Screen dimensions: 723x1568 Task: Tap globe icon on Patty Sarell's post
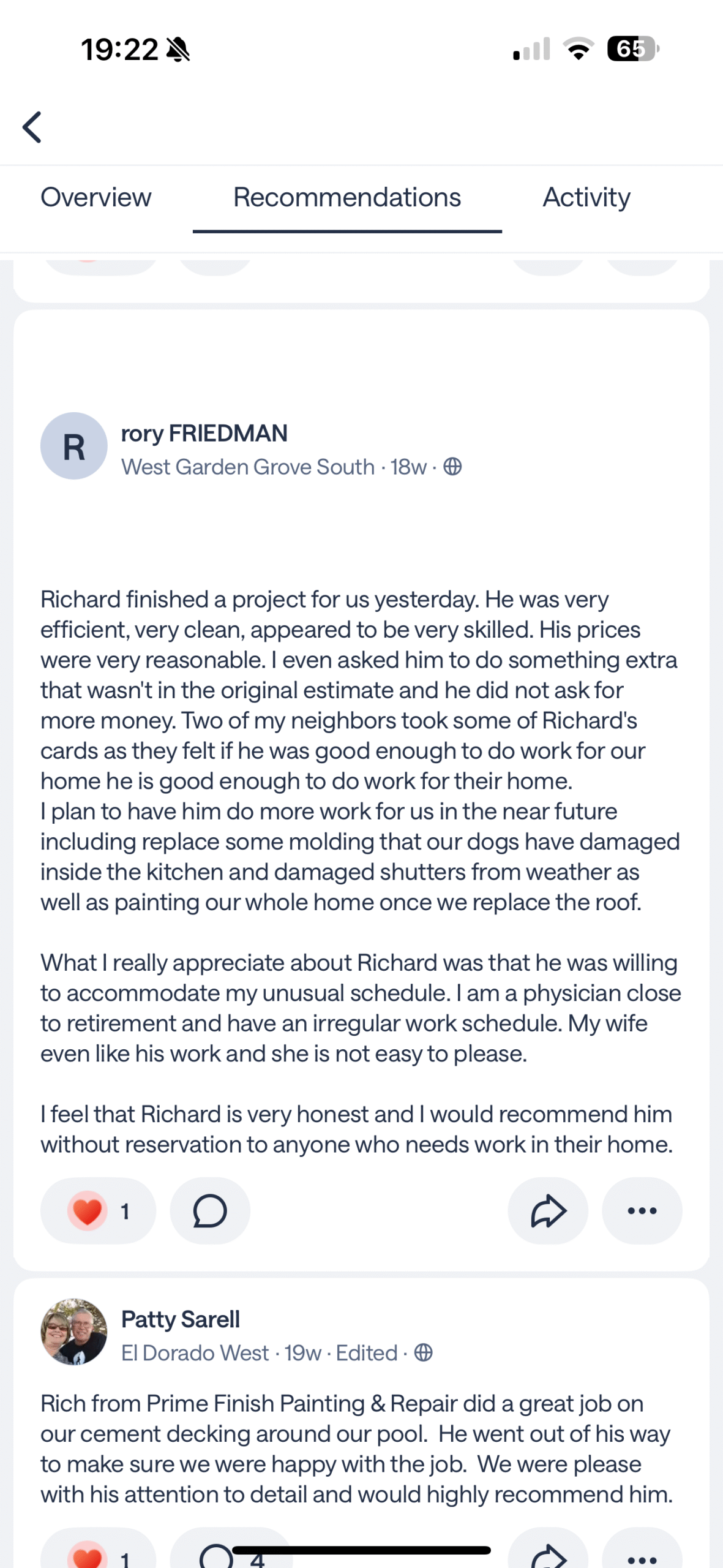[x=423, y=1352]
